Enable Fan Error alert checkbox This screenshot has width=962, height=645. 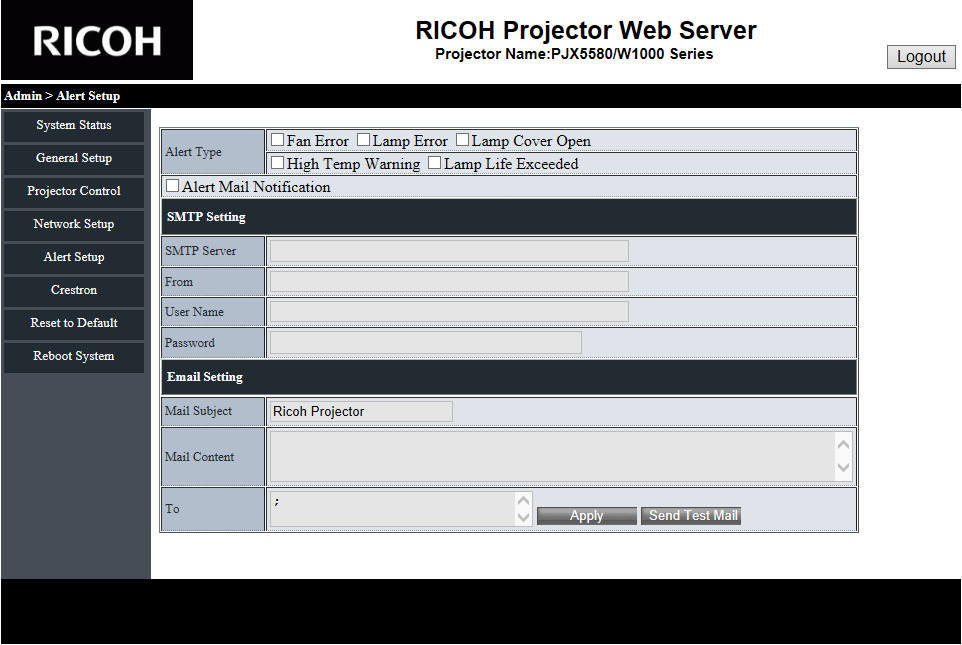277,140
